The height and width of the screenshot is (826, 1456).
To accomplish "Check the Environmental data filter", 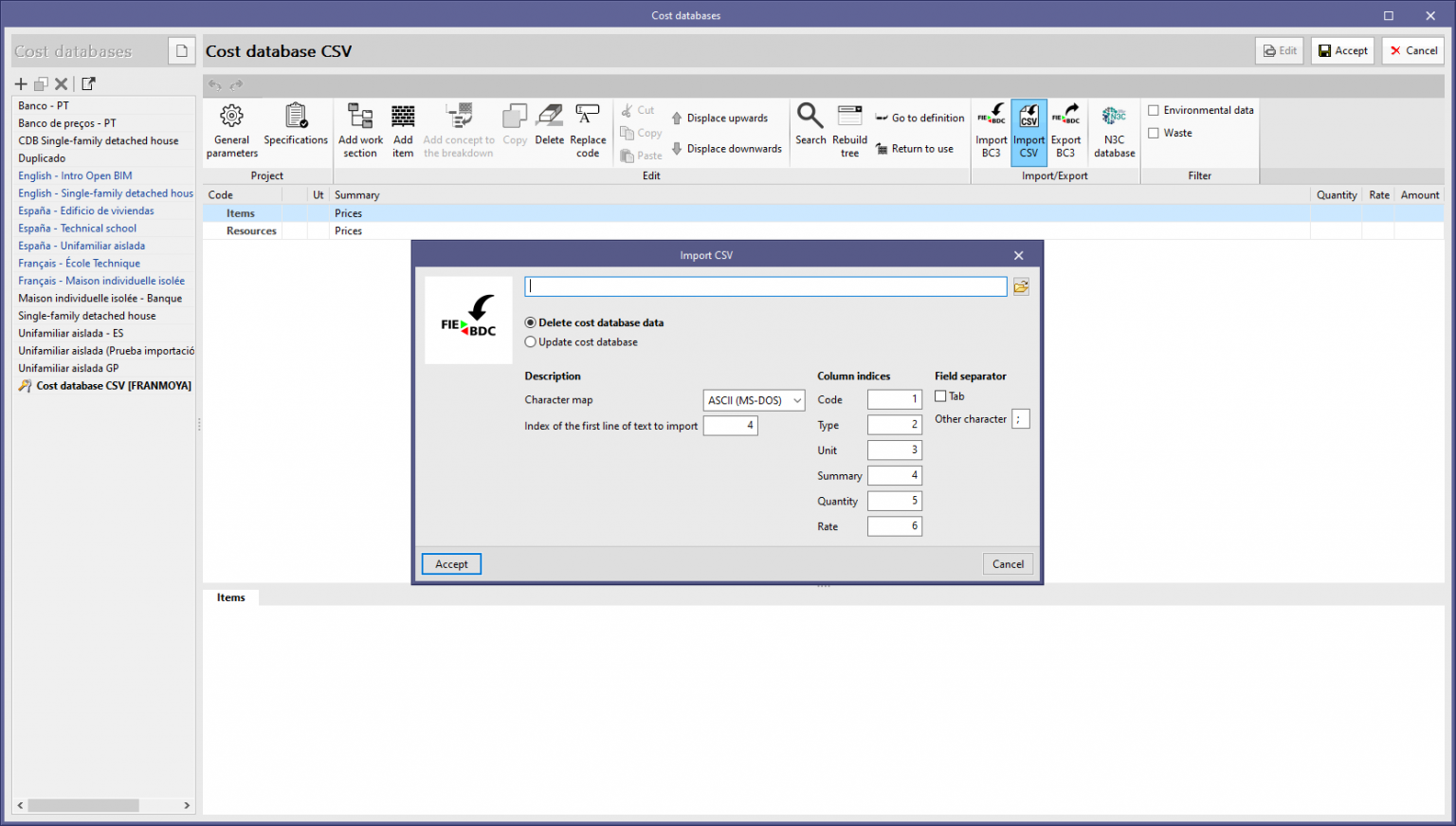I will [x=1152, y=109].
